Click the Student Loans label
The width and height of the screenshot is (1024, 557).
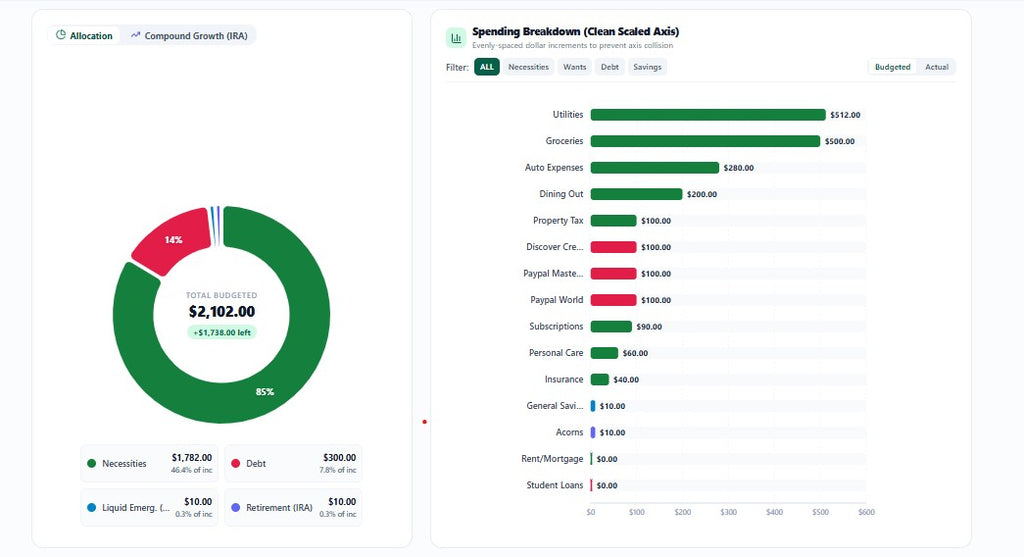tap(554, 485)
